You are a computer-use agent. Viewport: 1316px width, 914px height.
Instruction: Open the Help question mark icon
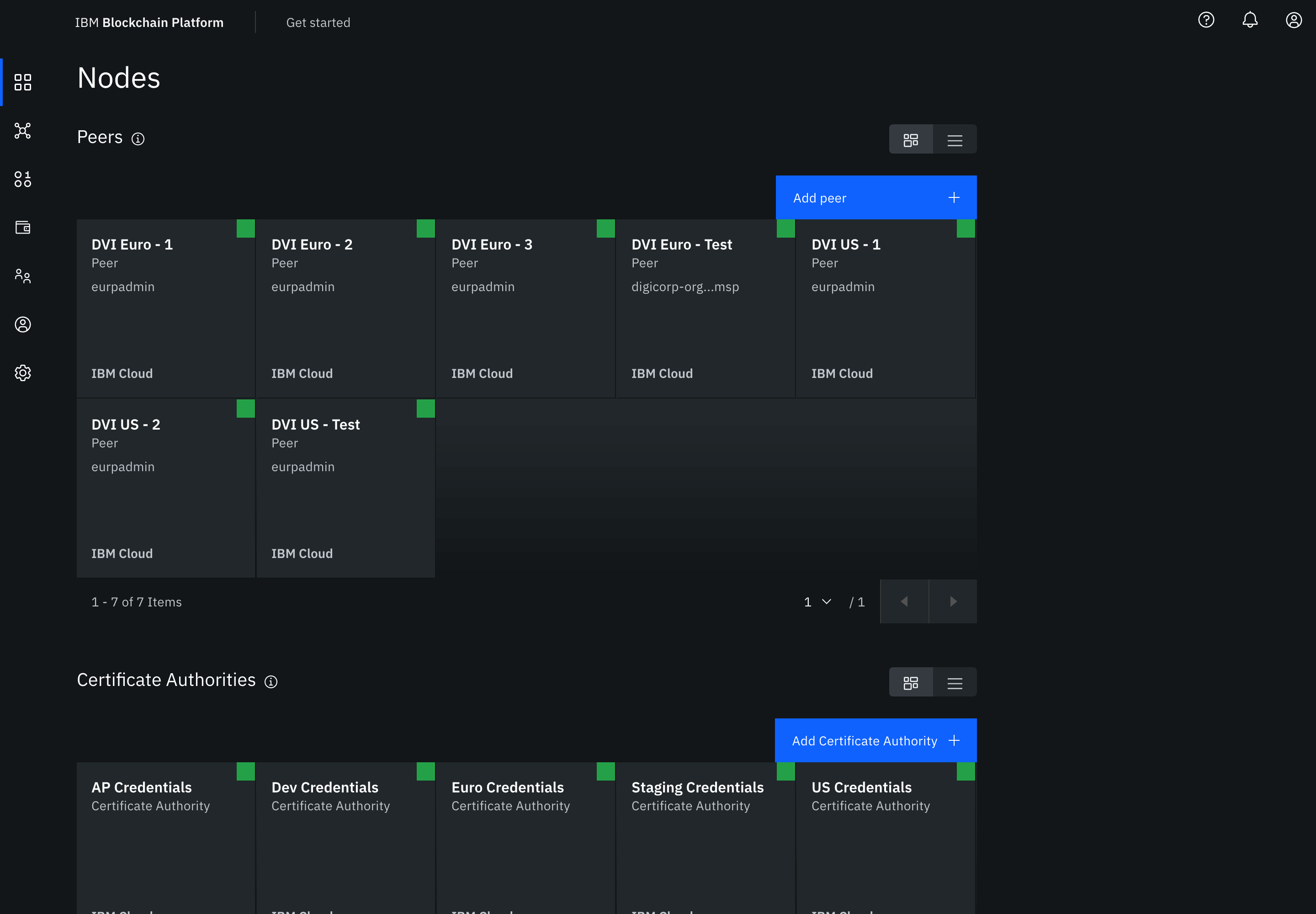click(x=1206, y=21)
